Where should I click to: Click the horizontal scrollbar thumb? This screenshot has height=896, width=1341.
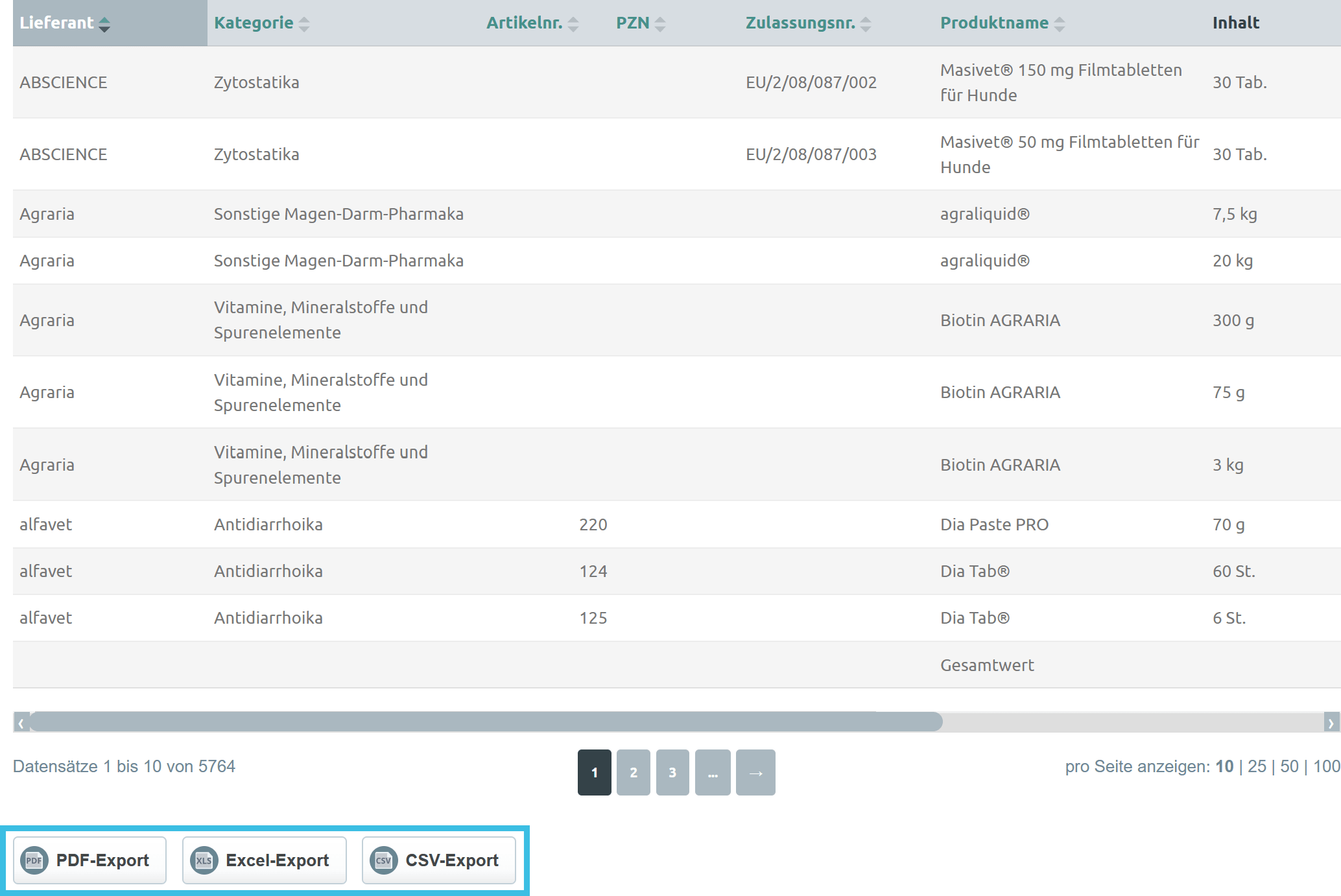(x=486, y=722)
